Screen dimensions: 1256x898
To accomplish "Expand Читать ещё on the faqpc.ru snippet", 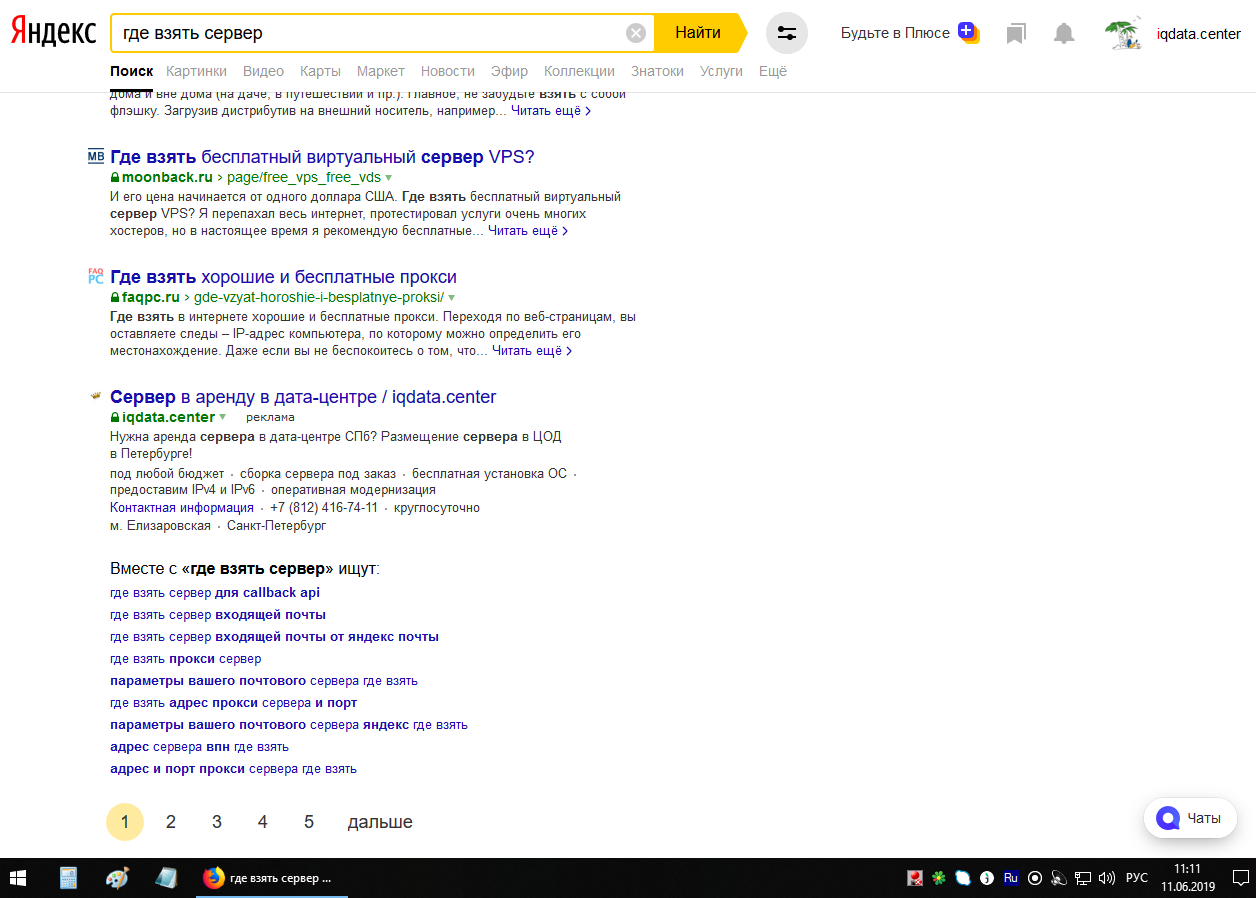I will [x=532, y=351].
